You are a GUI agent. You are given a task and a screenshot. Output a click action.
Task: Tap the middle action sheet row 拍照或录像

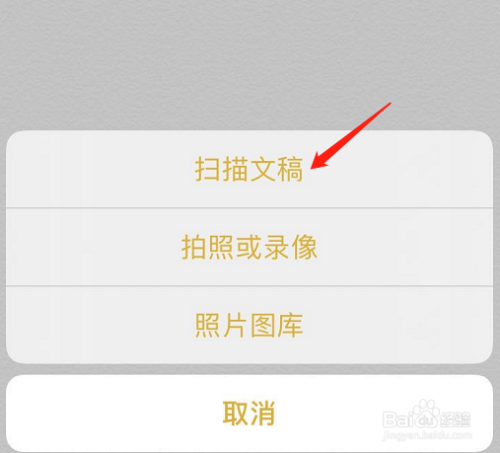pos(249,247)
